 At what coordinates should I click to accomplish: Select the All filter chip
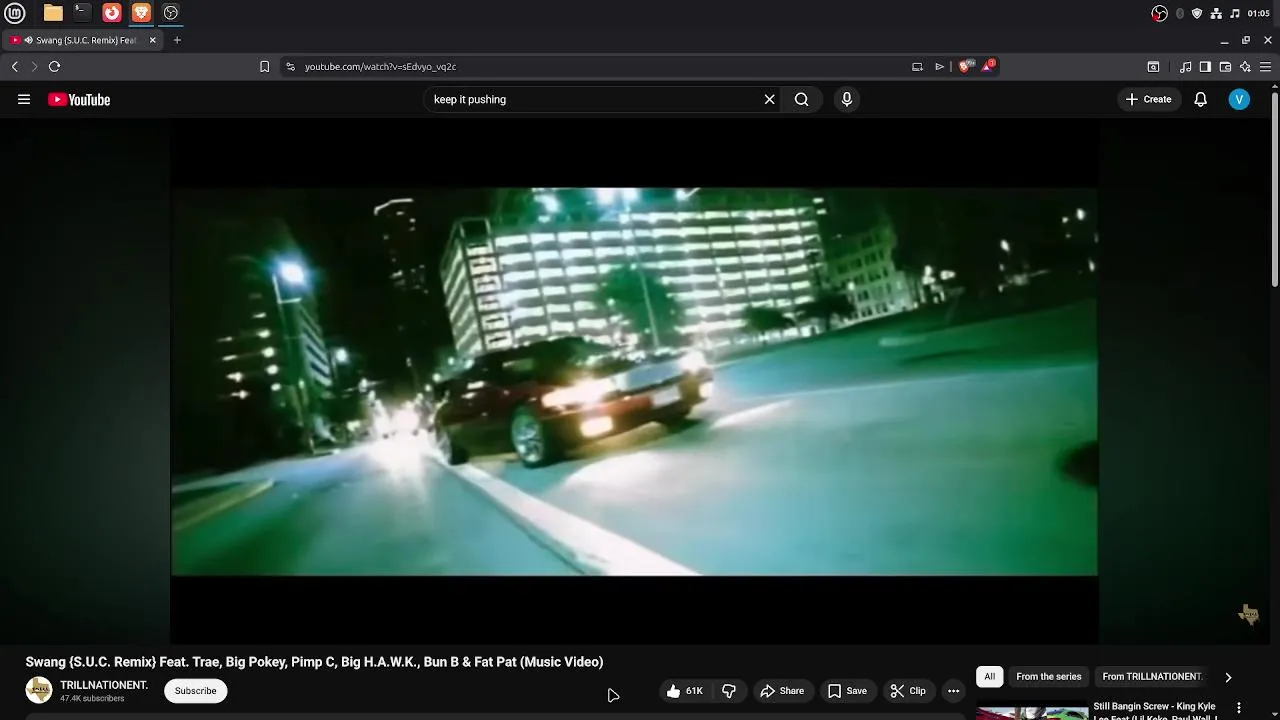[989, 677]
